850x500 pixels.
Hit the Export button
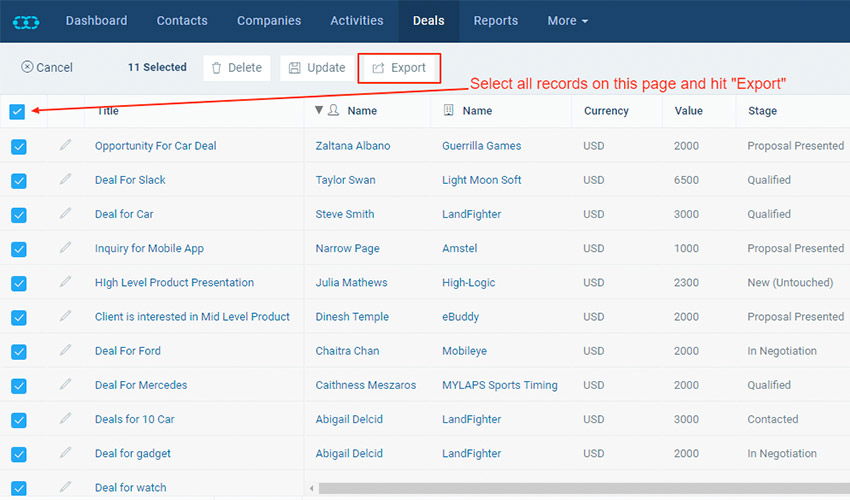(399, 68)
